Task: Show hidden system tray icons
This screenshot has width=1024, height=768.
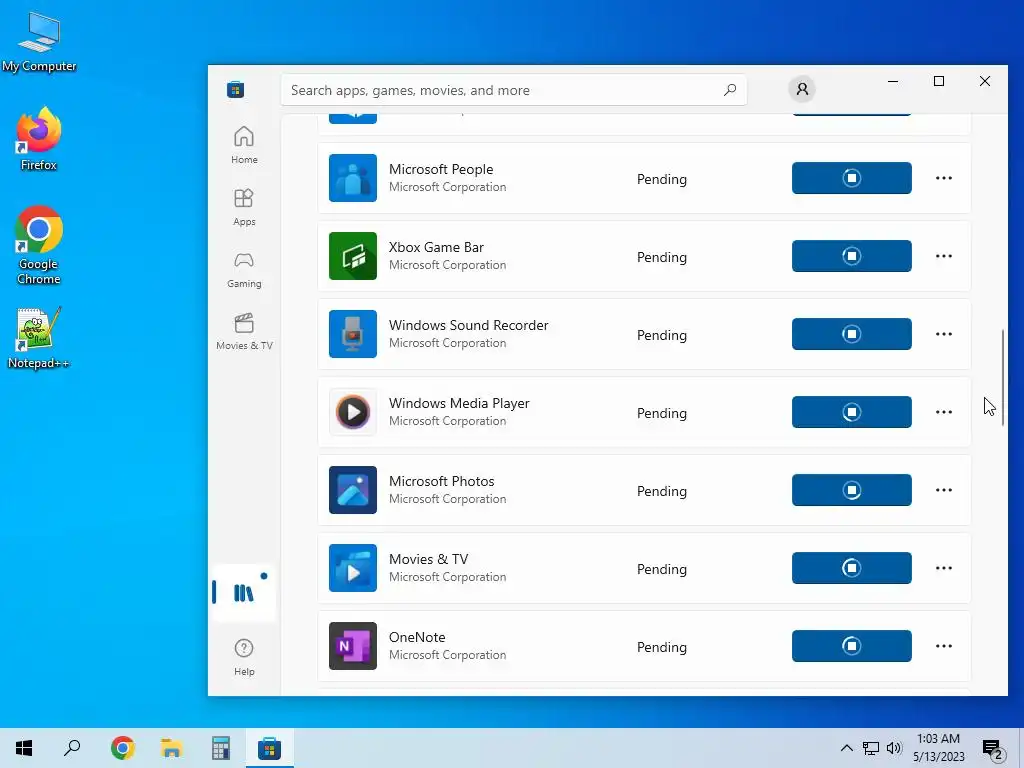Action: tap(846, 748)
